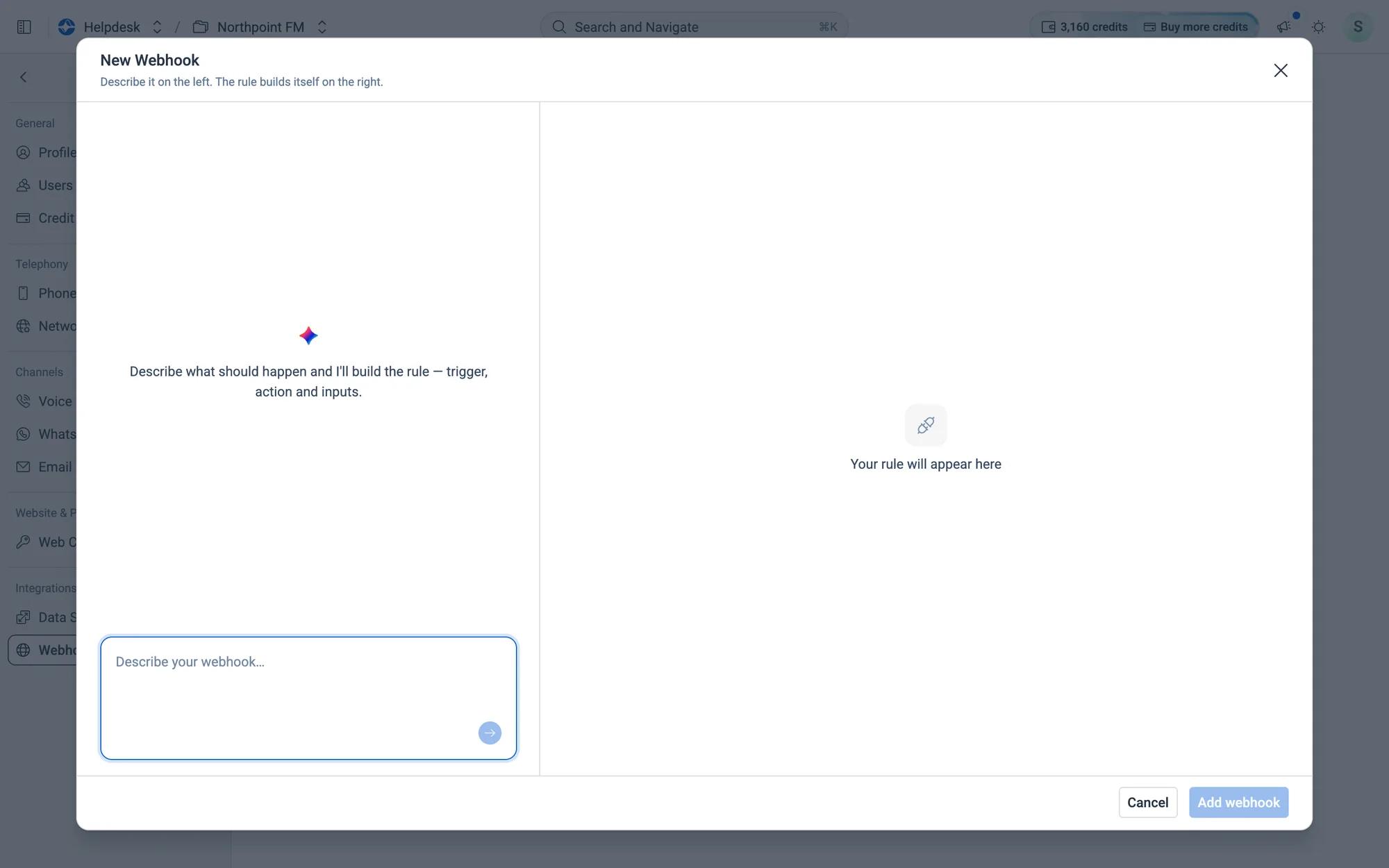This screenshot has height=868, width=1389.
Task: Click the 'New Webhook' dialog title
Action: click(x=149, y=60)
